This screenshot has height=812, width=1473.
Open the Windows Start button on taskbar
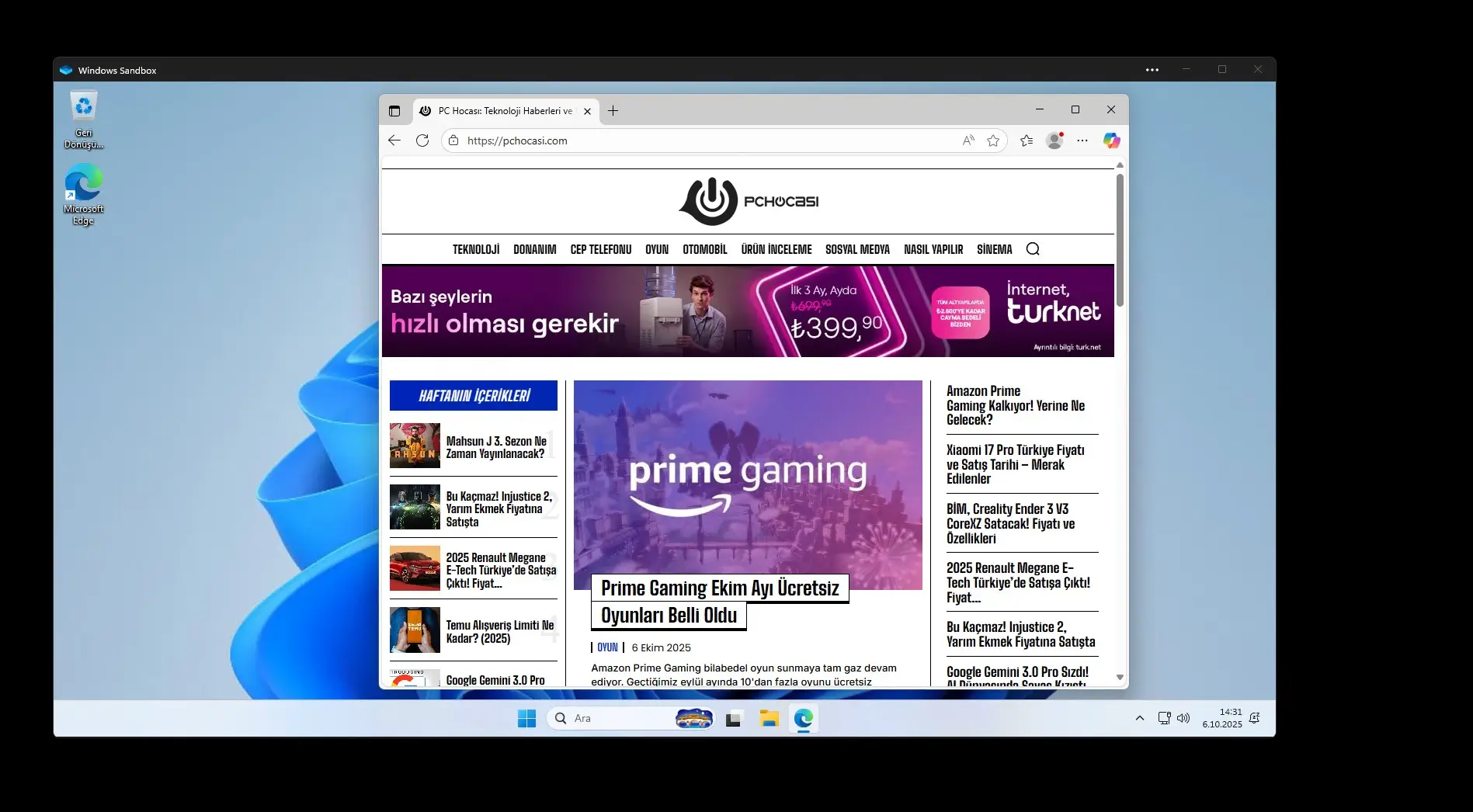[x=526, y=718]
